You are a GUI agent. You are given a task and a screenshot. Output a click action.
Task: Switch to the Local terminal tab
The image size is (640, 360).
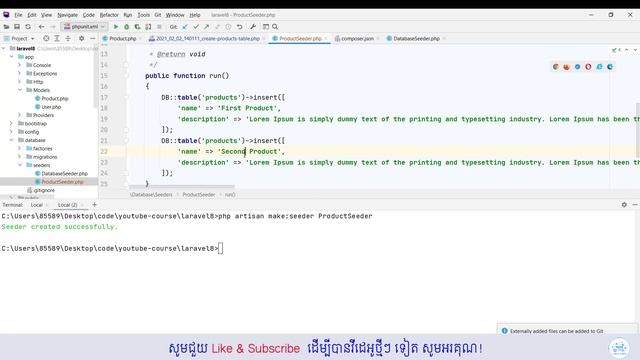(37, 205)
